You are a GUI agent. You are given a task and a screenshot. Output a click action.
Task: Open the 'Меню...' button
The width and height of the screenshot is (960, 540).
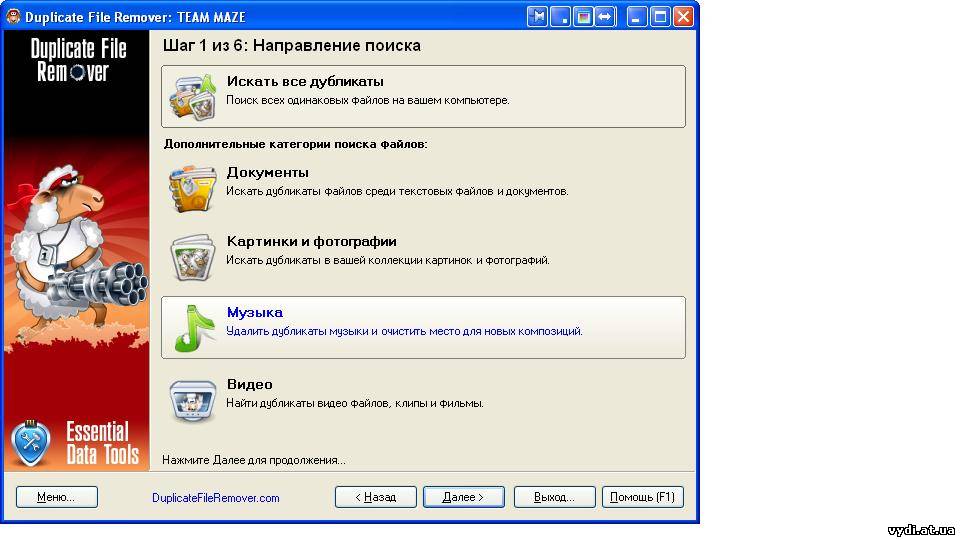tap(56, 497)
